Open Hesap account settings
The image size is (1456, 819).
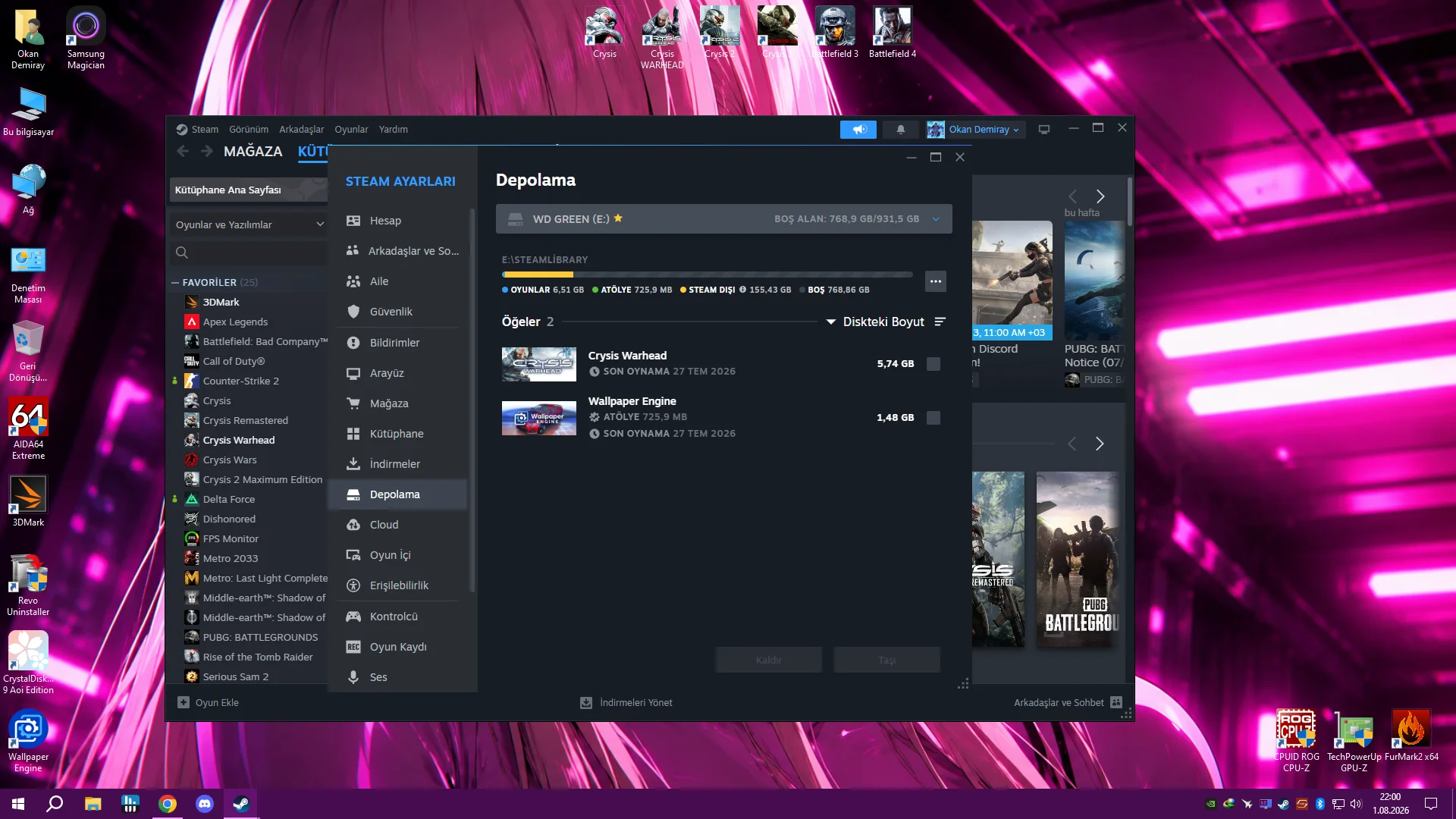pos(398,221)
